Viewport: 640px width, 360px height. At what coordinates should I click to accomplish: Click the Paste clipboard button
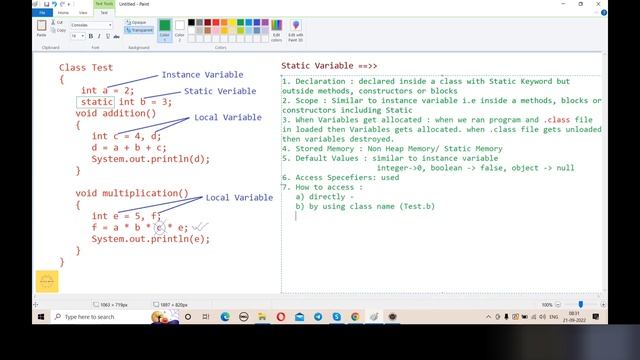42,28
